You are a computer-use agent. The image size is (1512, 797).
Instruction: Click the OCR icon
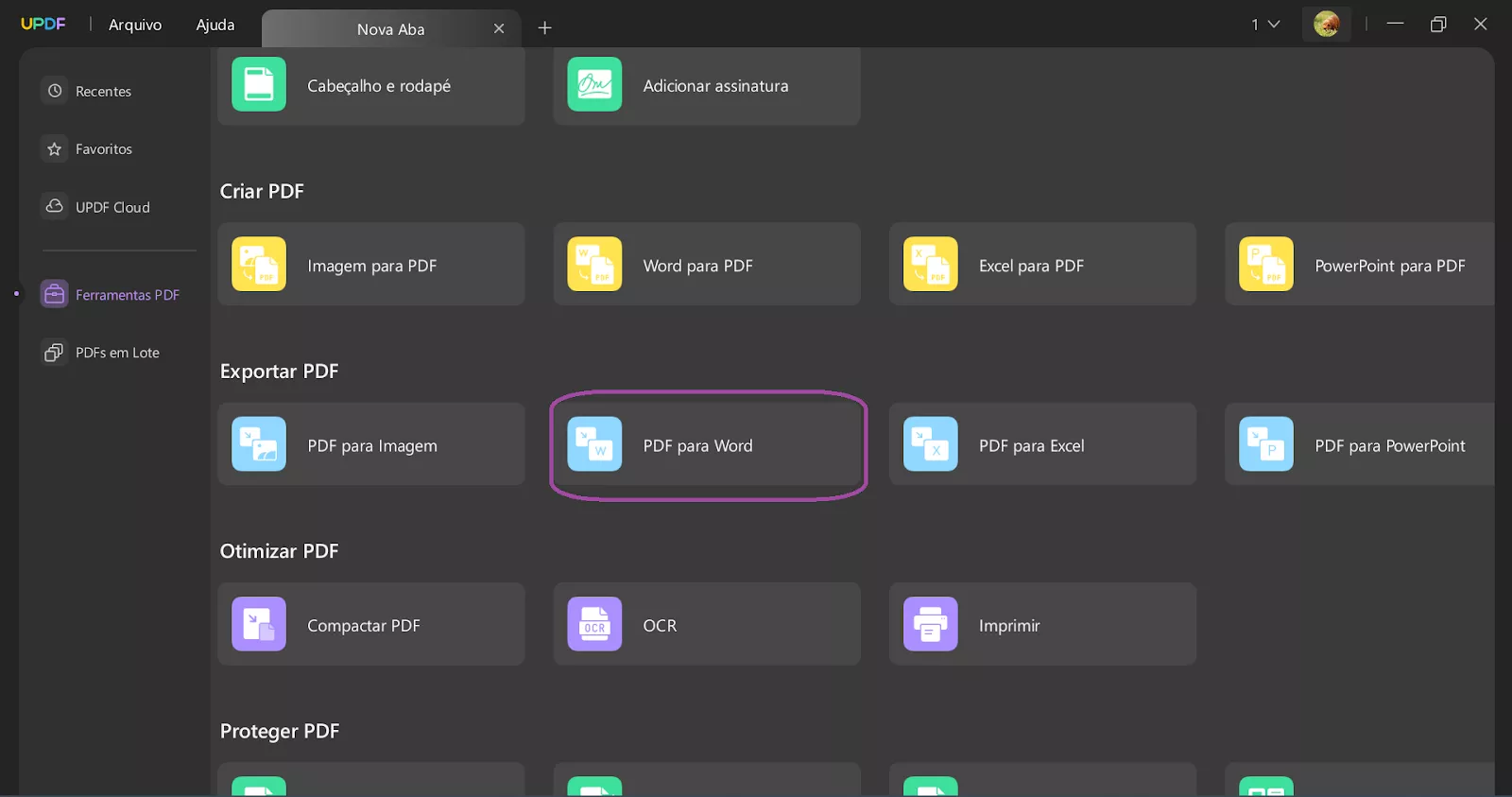coord(594,624)
